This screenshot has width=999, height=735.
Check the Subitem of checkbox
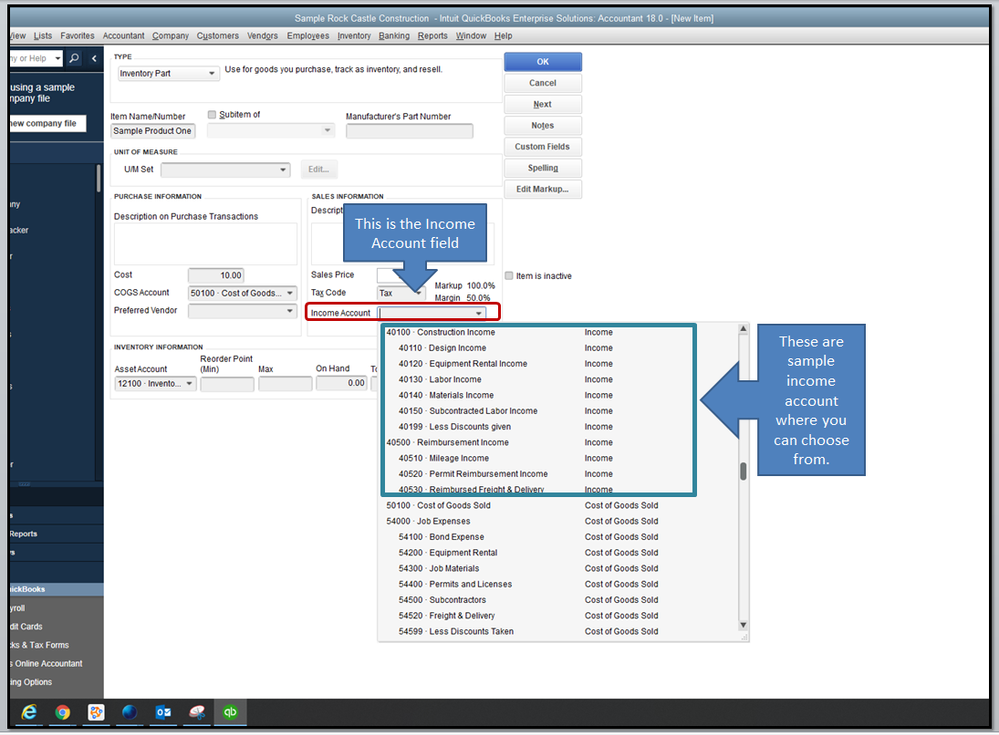[212, 115]
